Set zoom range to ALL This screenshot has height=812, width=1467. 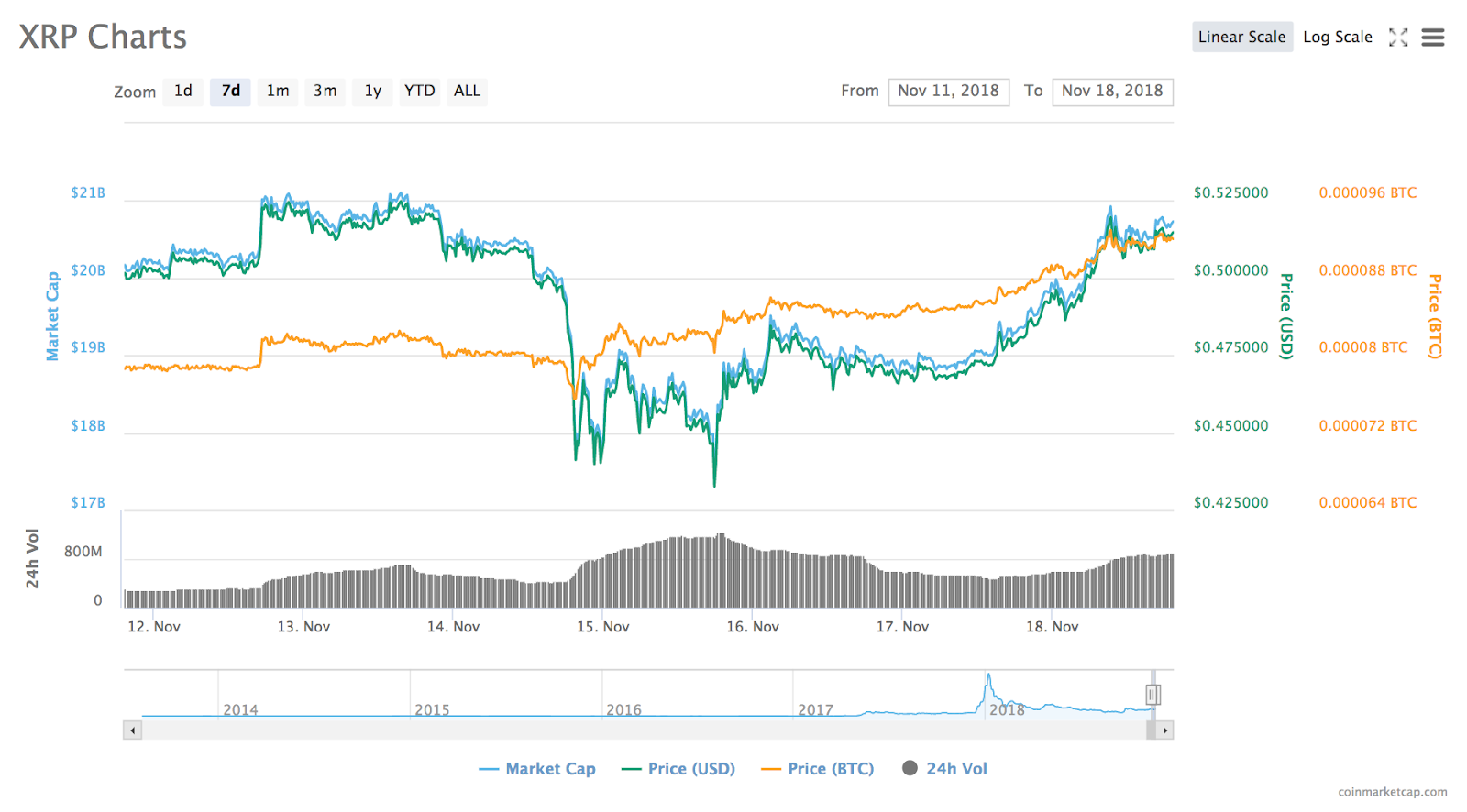point(468,91)
